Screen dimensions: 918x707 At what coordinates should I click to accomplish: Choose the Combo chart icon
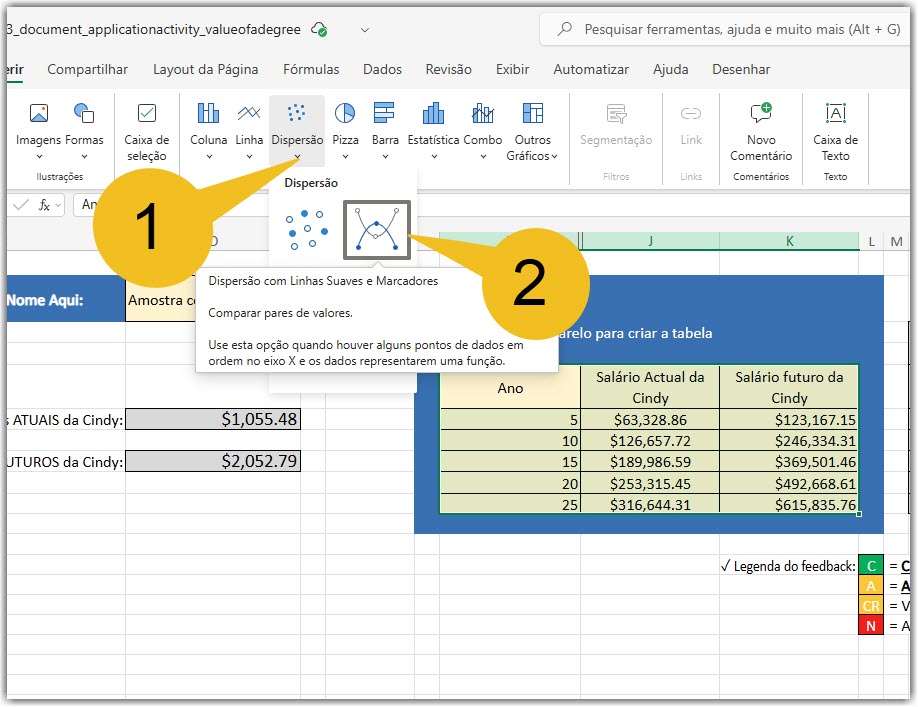tap(482, 114)
